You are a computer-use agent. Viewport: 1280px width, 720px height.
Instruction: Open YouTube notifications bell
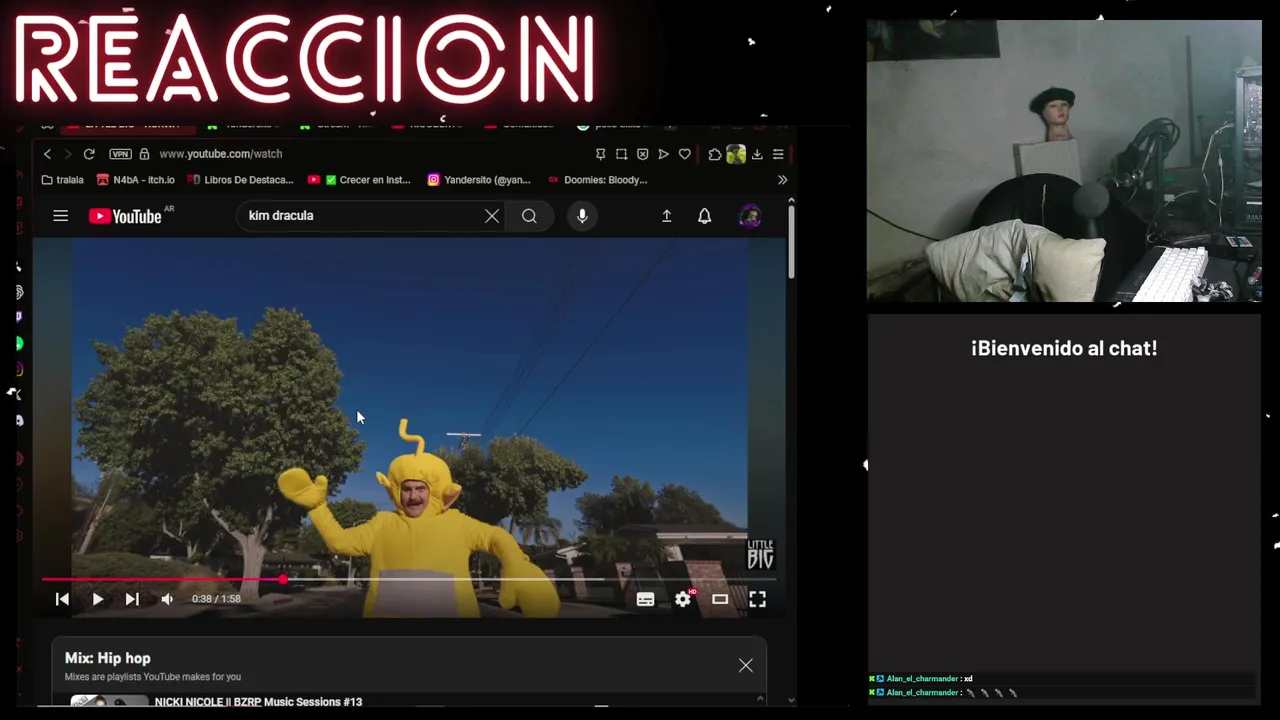tap(705, 216)
